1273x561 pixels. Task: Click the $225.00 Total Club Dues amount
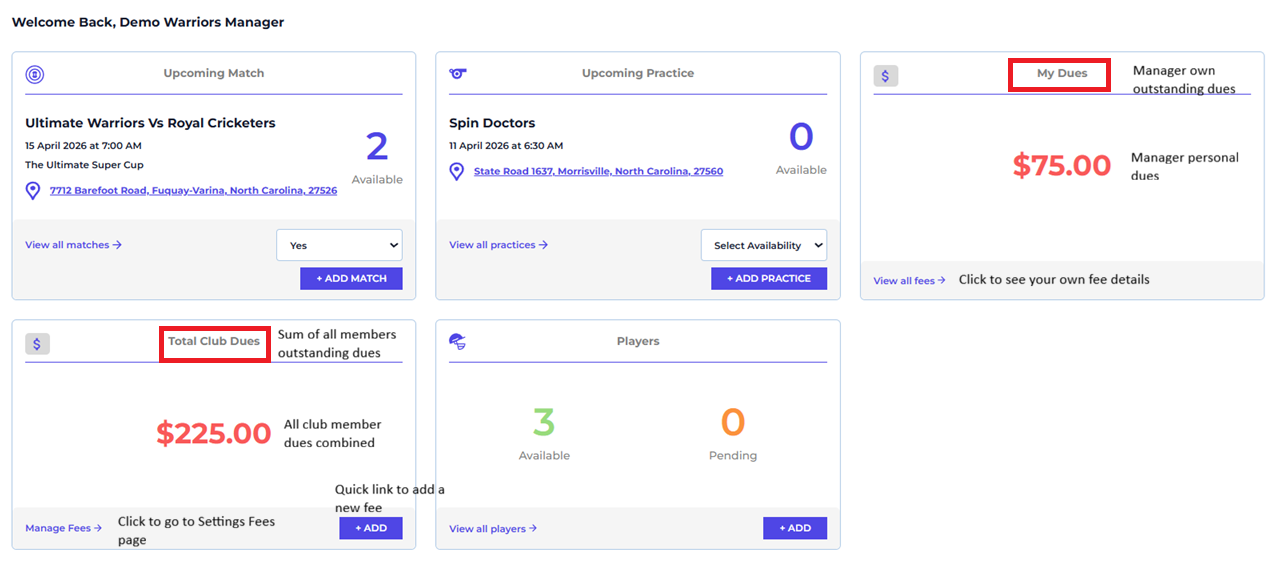point(213,433)
